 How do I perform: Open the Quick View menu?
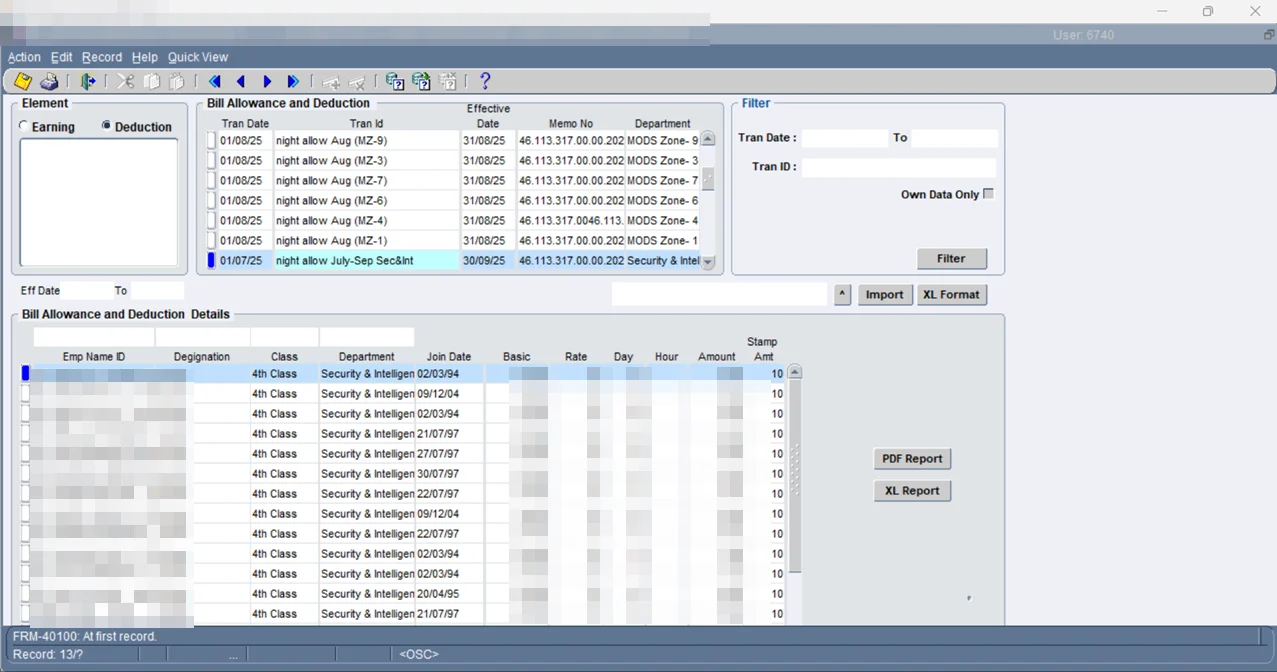pos(197,57)
